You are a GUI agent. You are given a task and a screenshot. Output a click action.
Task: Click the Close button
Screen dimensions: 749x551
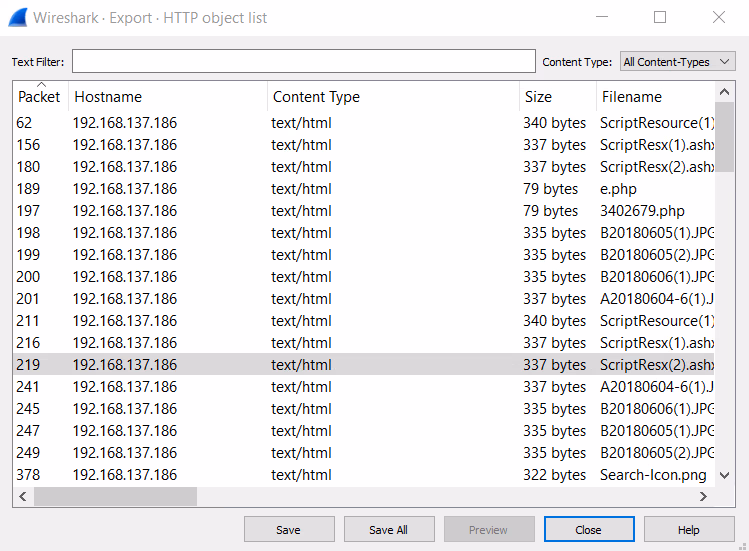(x=589, y=529)
